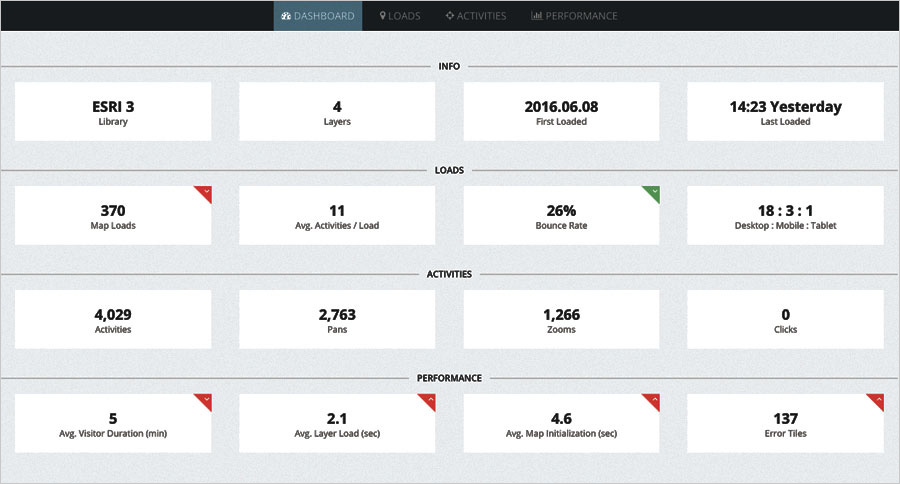The image size is (900, 484).
Task: Click the crosshair icon beside Activities
Action: click(450, 16)
